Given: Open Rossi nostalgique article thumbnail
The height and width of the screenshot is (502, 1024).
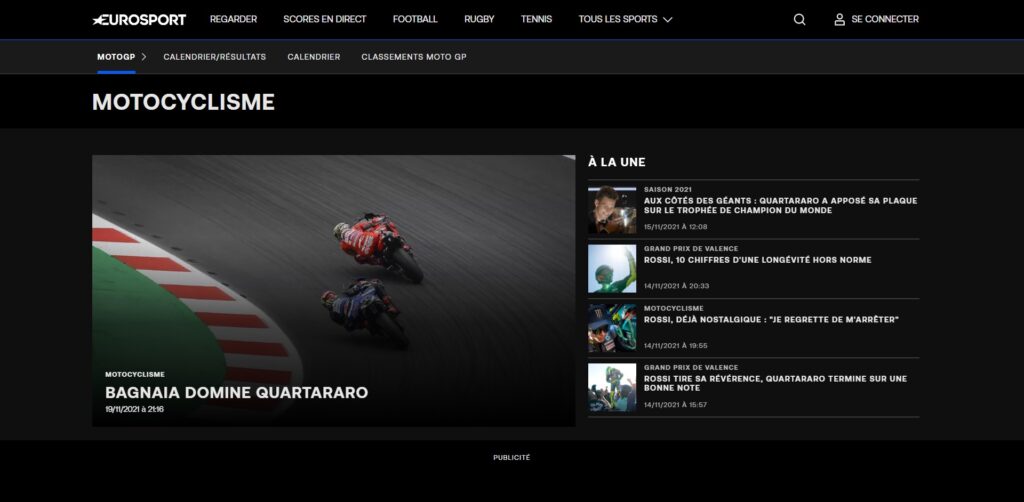Looking at the screenshot, I should (612, 328).
